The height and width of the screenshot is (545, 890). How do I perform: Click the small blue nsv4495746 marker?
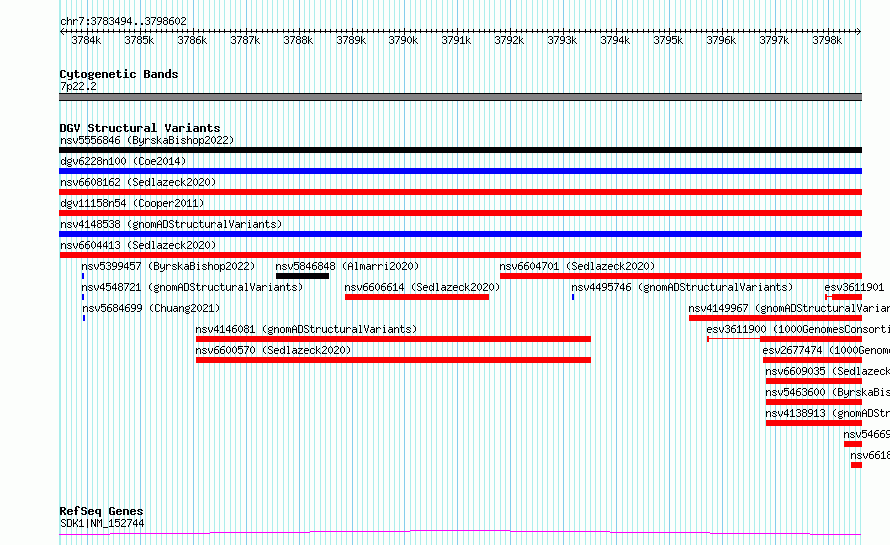573,297
